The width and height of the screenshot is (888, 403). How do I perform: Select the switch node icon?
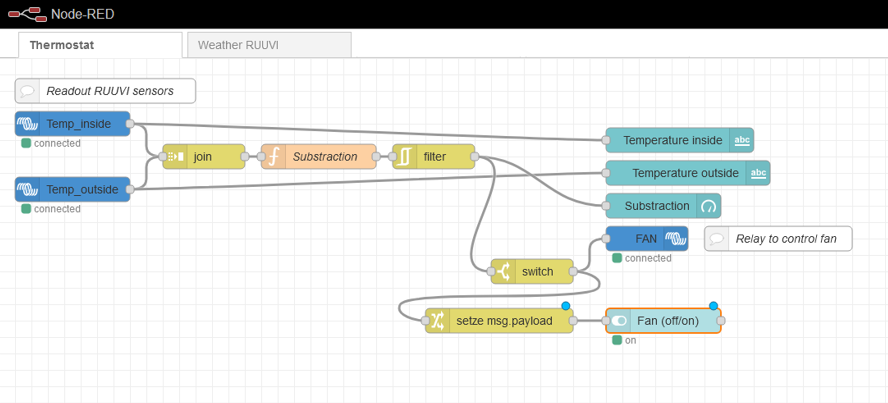(503, 272)
